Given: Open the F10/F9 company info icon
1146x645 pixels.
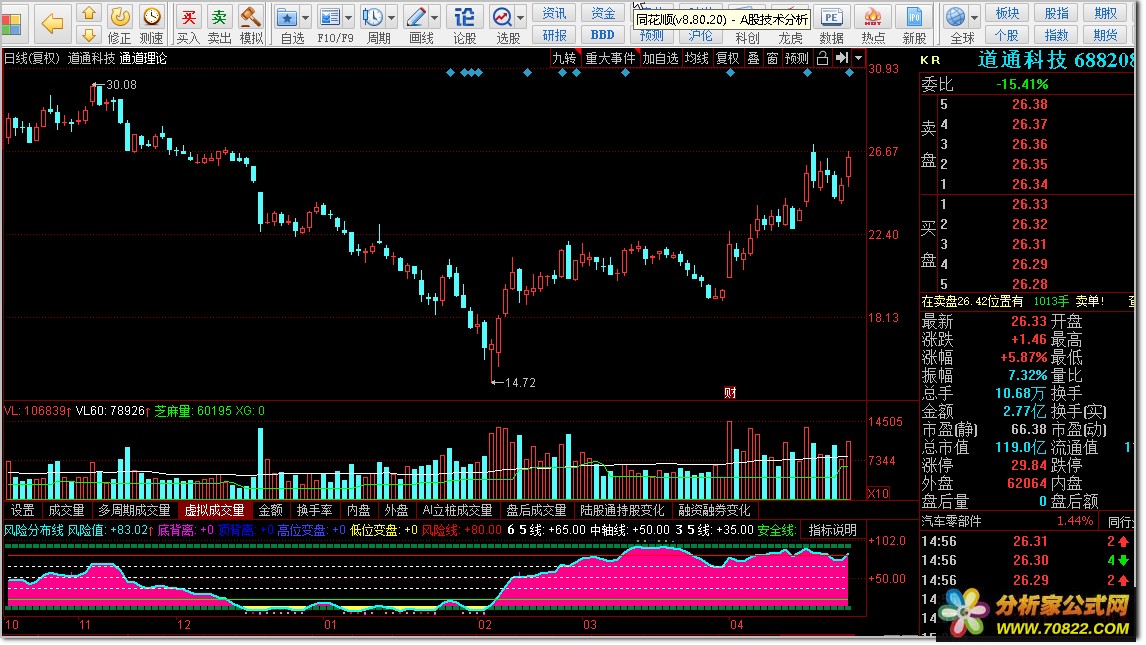Looking at the screenshot, I should tap(330, 16).
